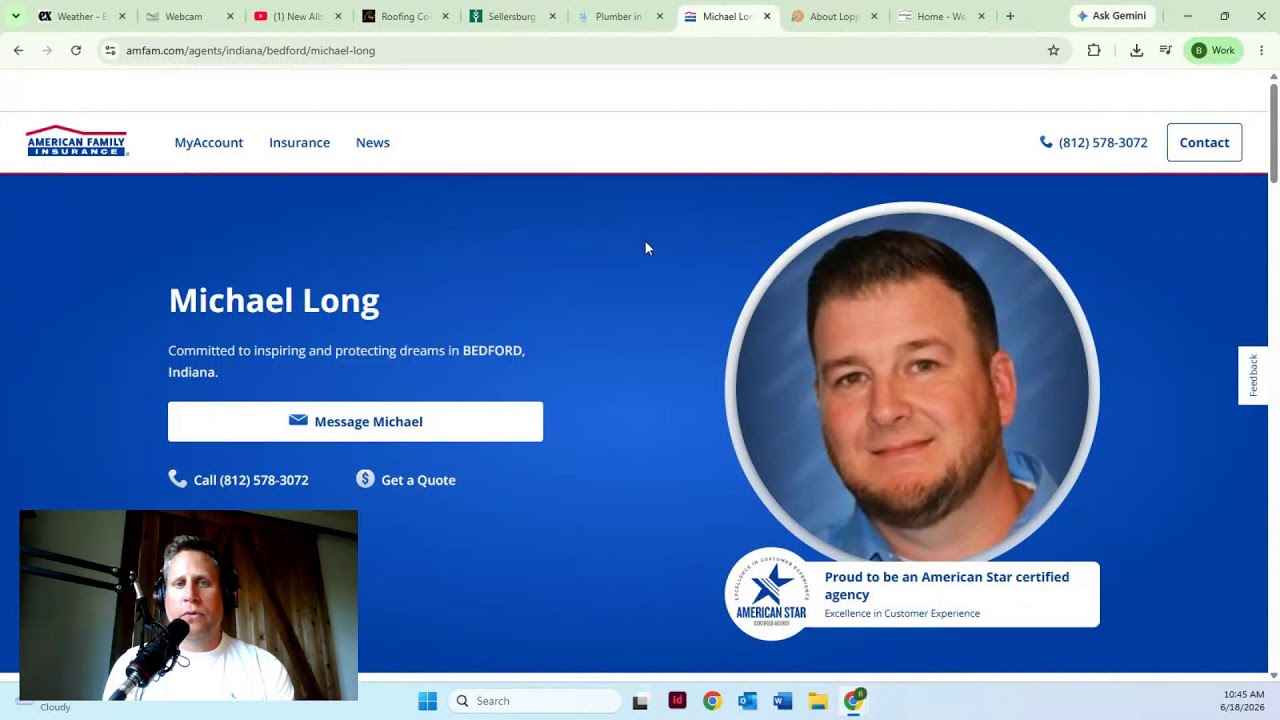Switch to the Weather tab
The height and width of the screenshot is (720, 1280).
pyautogui.click(x=72, y=16)
